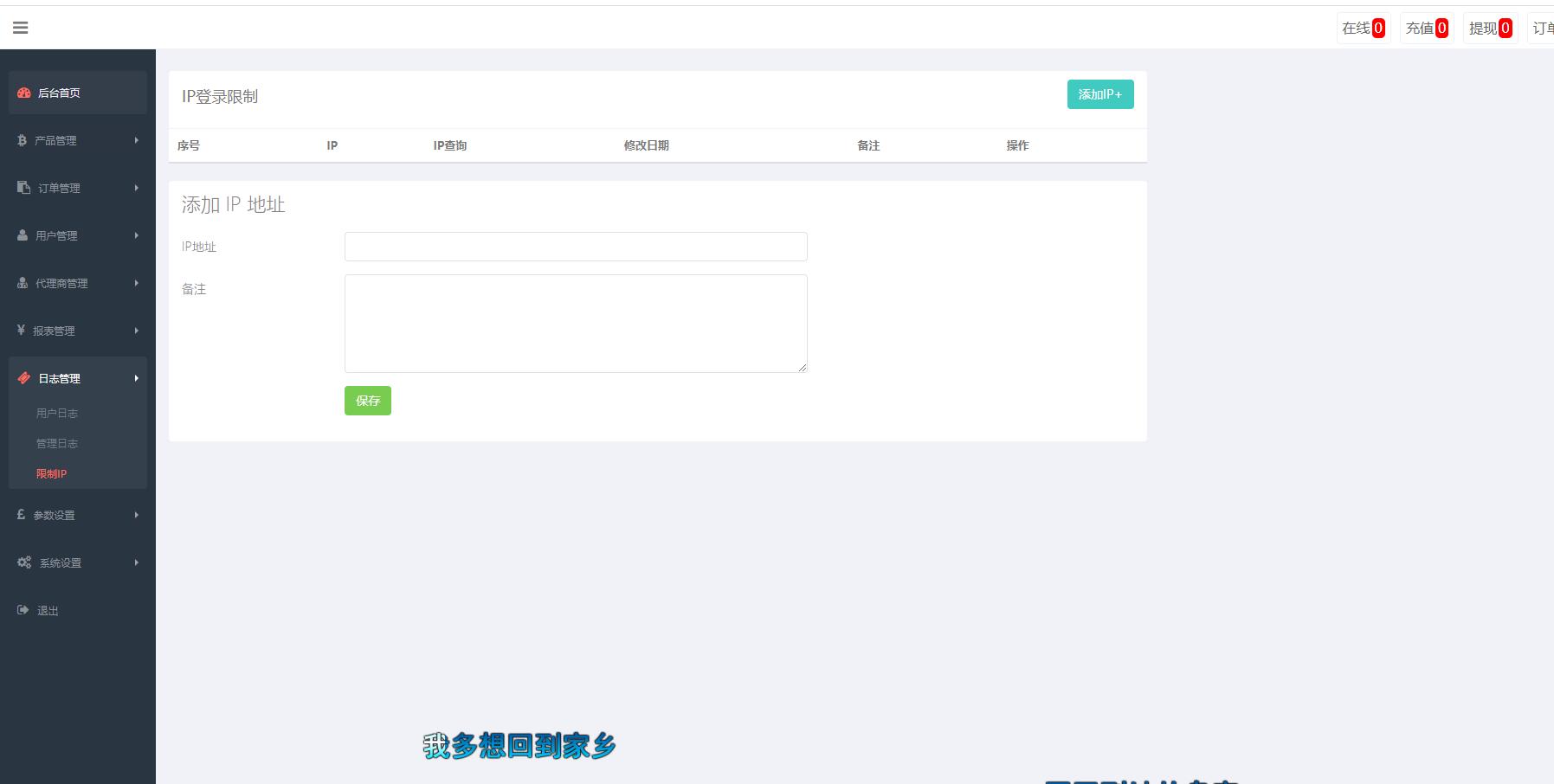Viewport: 1554px width, 784px height.
Task: Open the 充值 notification counter
Action: coord(1426,29)
